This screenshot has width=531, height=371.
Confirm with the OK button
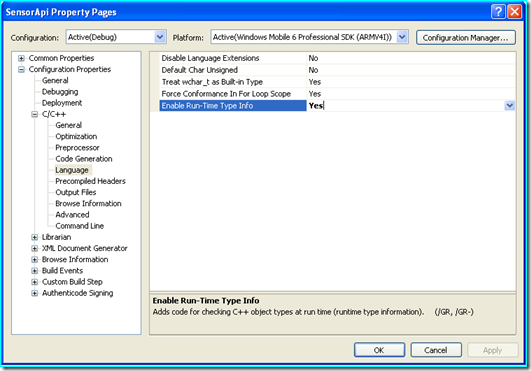[x=379, y=350]
